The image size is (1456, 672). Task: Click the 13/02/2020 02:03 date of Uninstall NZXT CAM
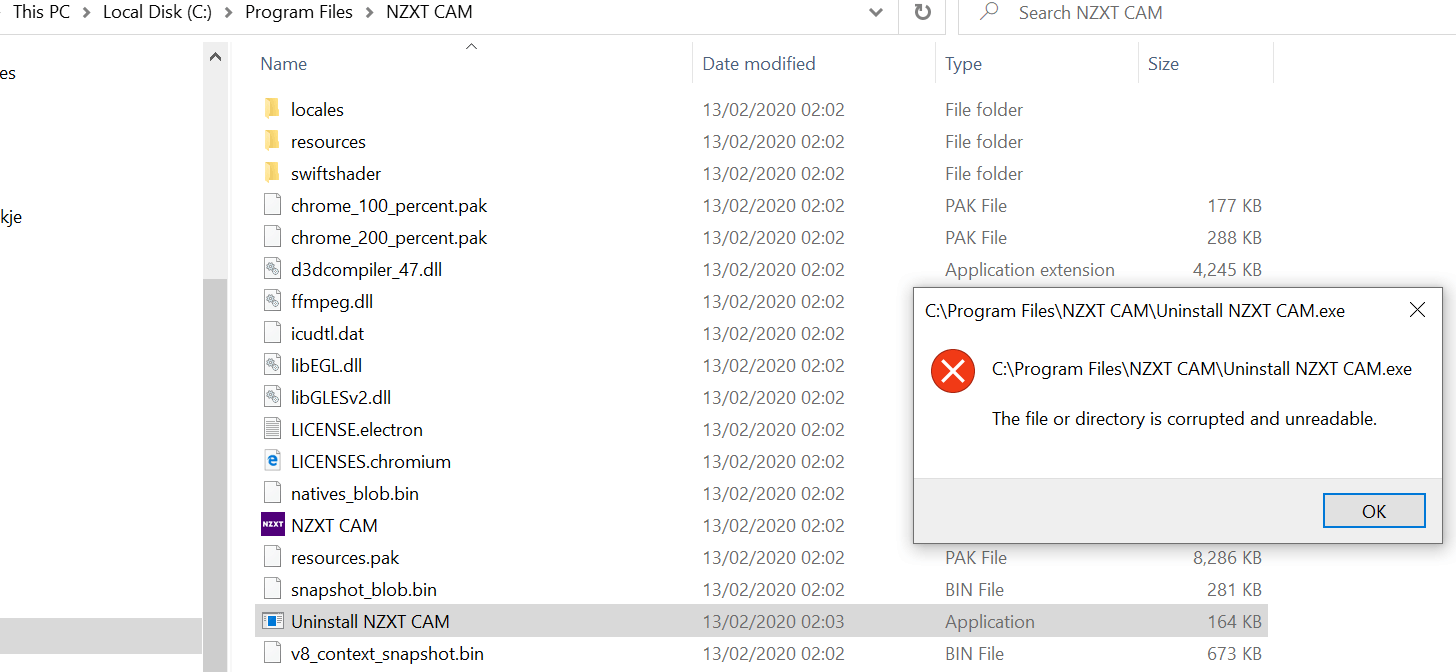tap(773, 621)
